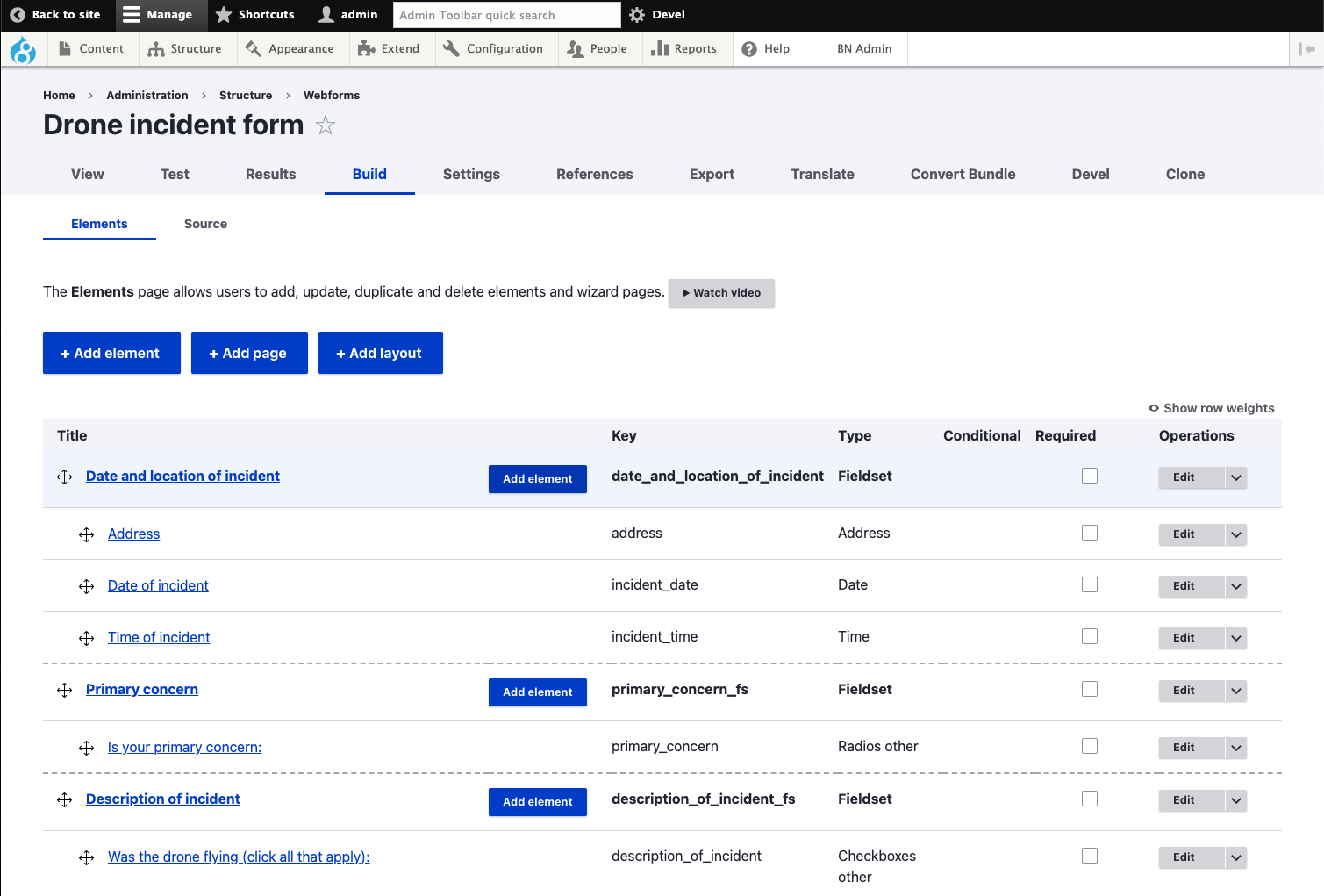Click the Back to site arrow icon

coord(18,15)
